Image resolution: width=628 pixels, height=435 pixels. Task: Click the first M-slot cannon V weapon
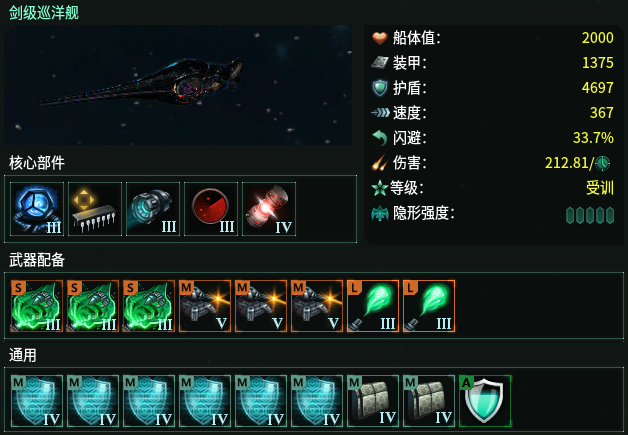point(205,306)
